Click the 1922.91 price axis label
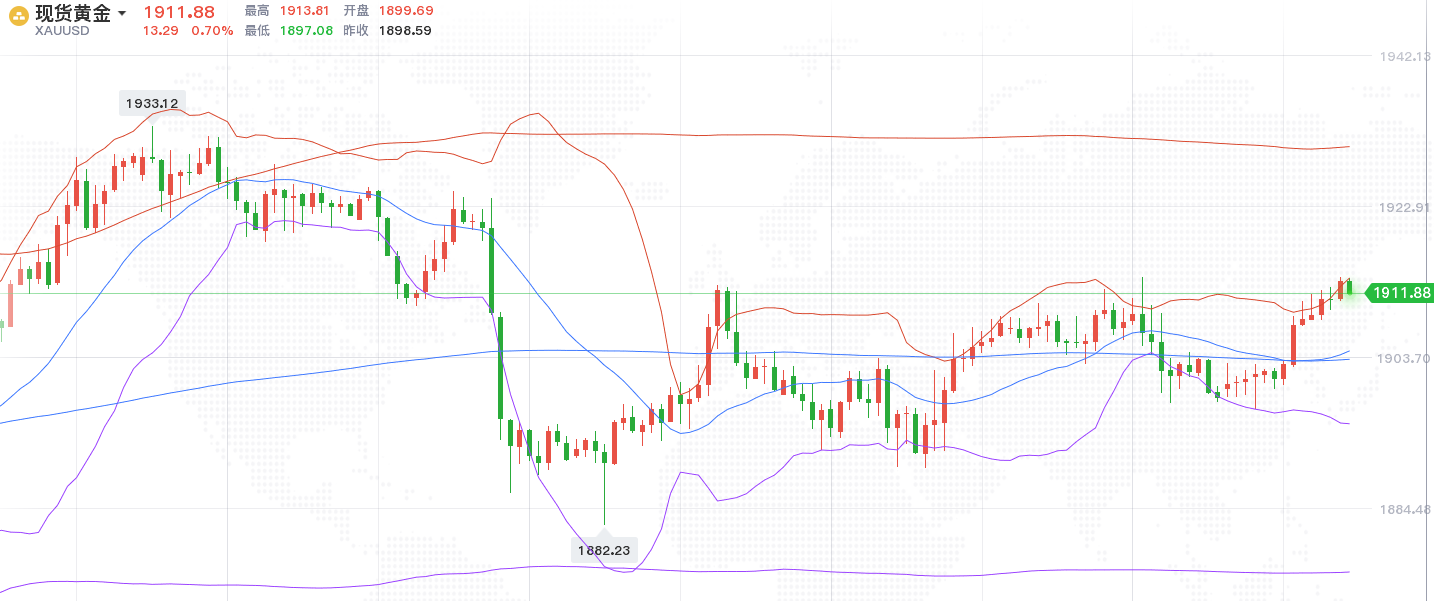Viewport: 1434px width, 601px height. [1403, 207]
